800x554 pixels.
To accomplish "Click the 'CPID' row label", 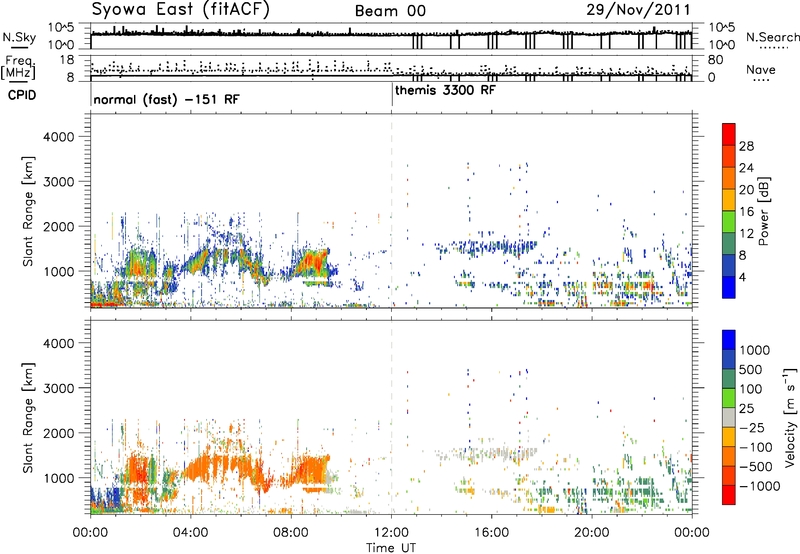I will tap(22, 95).
